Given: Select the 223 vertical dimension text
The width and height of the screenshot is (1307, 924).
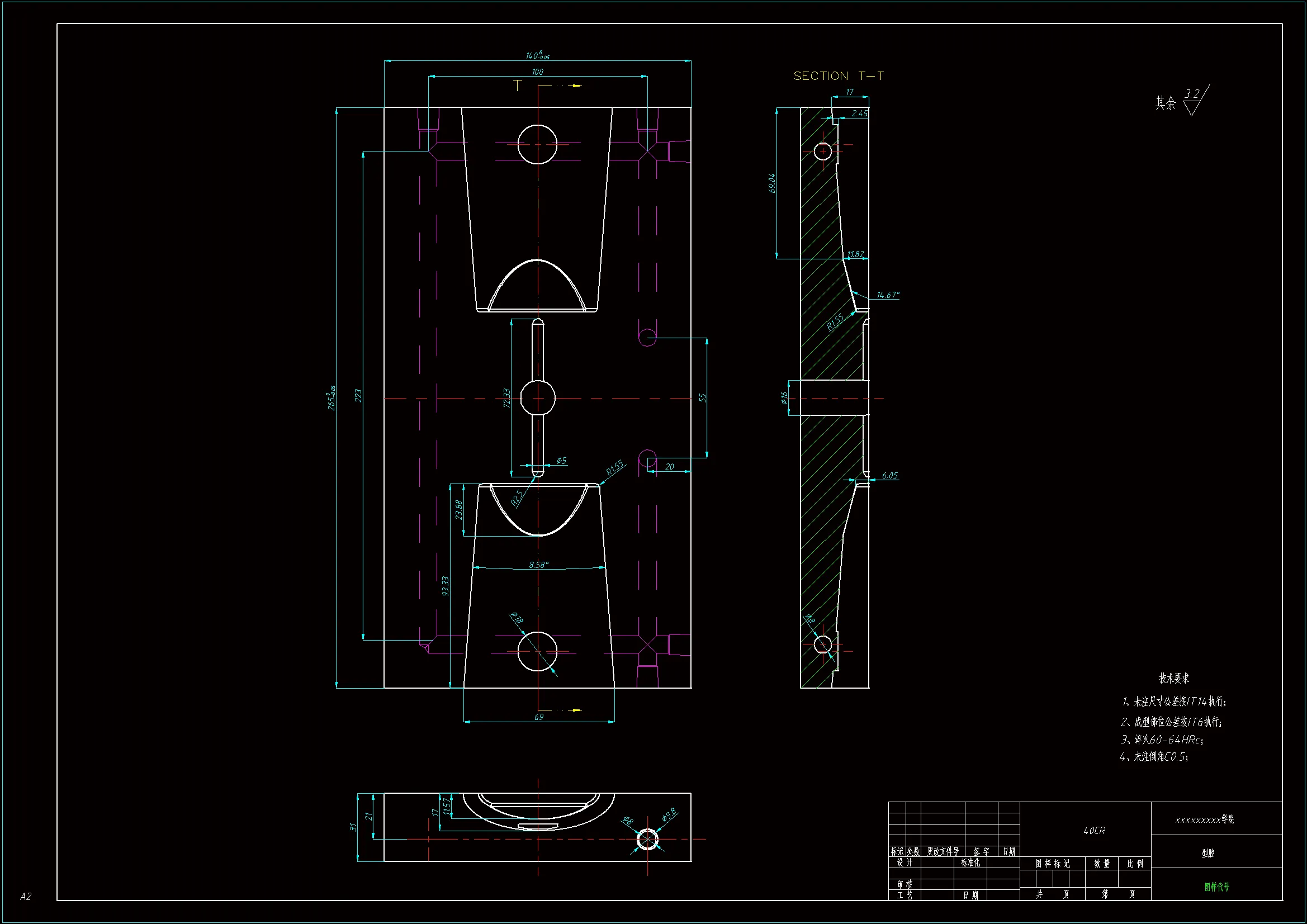Looking at the screenshot, I should coord(358,396).
